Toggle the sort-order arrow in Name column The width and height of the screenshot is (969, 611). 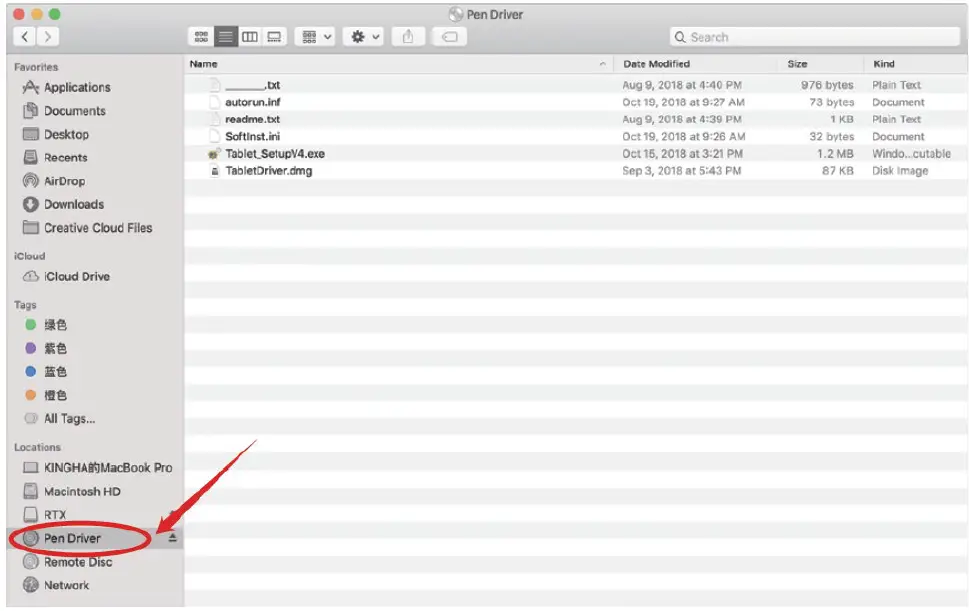pyautogui.click(x=603, y=64)
